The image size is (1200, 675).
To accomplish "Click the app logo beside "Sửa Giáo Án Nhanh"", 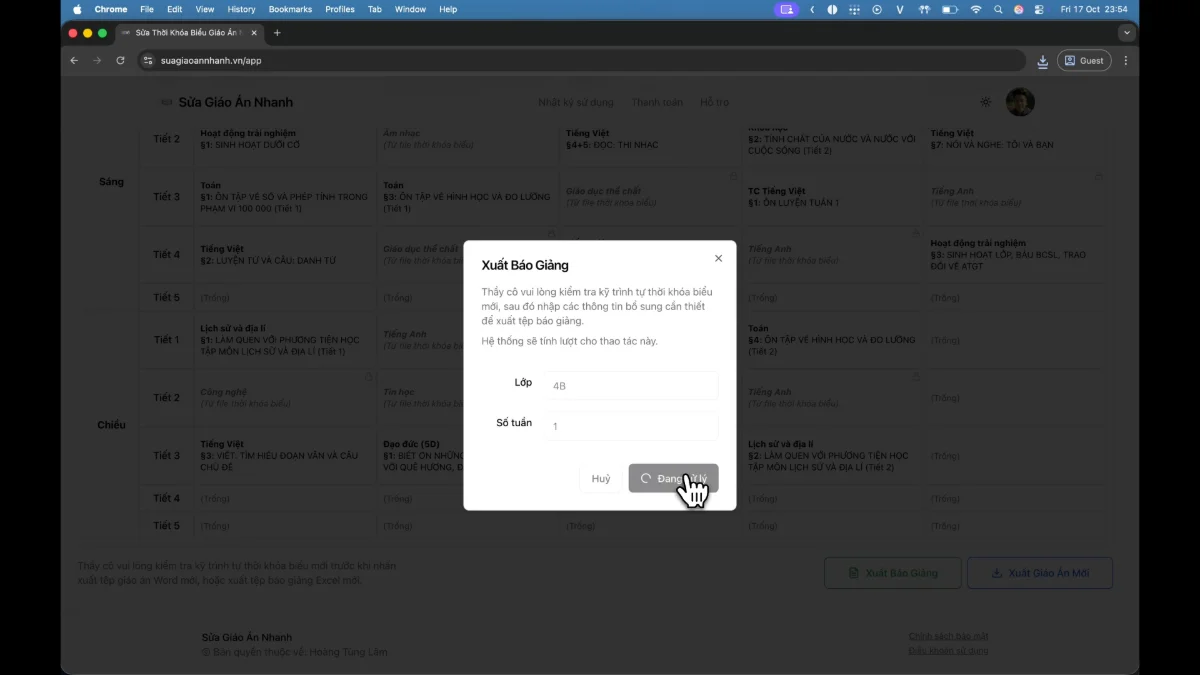I will [x=166, y=101].
